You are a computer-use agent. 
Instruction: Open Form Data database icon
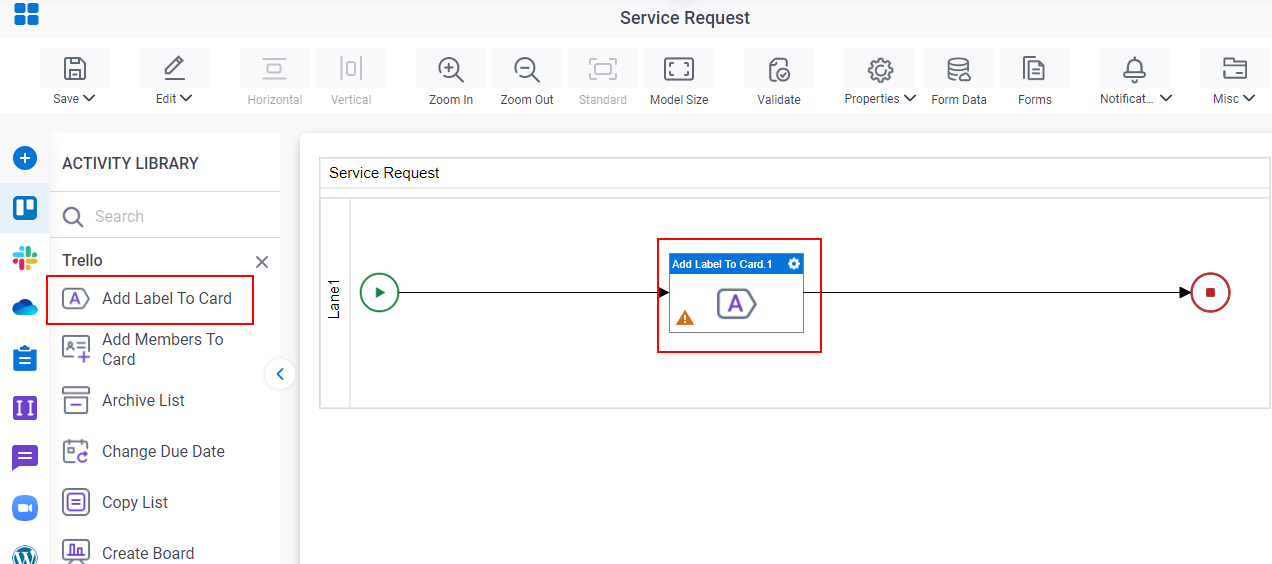(x=959, y=68)
